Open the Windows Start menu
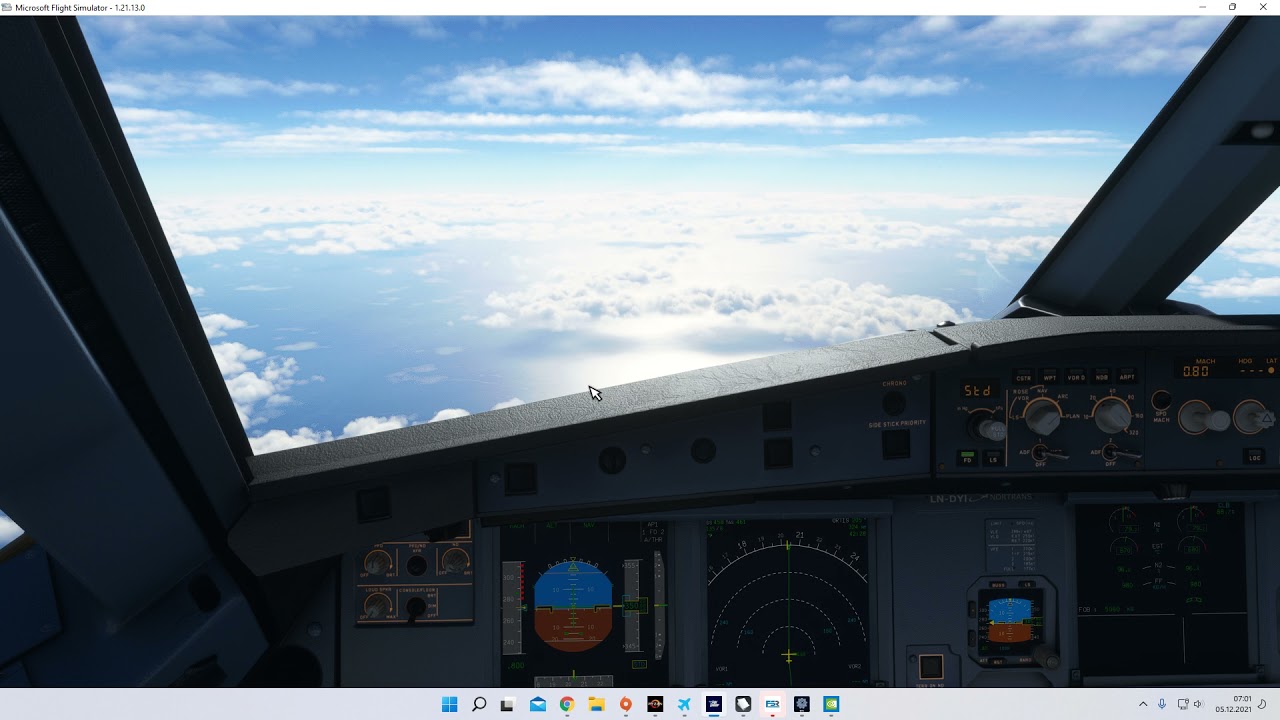This screenshot has height=720, width=1280. pos(450,704)
